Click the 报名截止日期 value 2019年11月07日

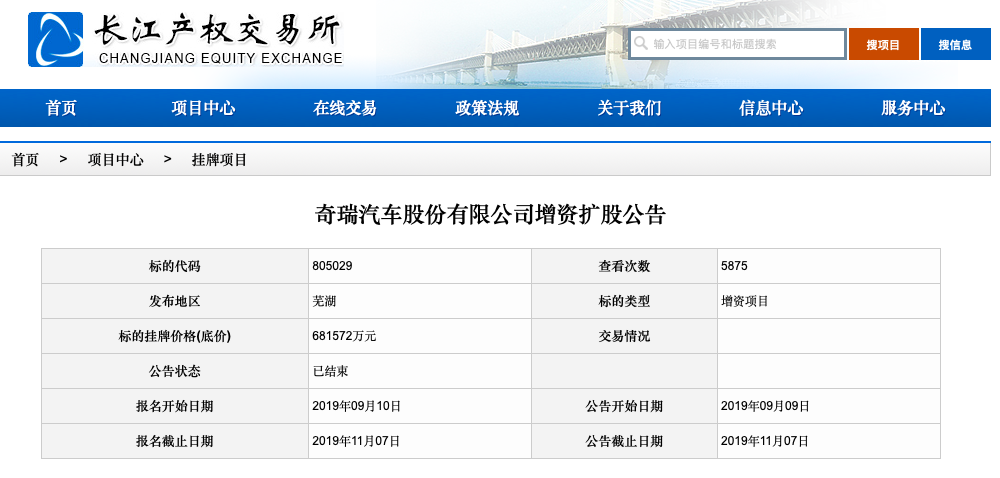pos(357,441)
